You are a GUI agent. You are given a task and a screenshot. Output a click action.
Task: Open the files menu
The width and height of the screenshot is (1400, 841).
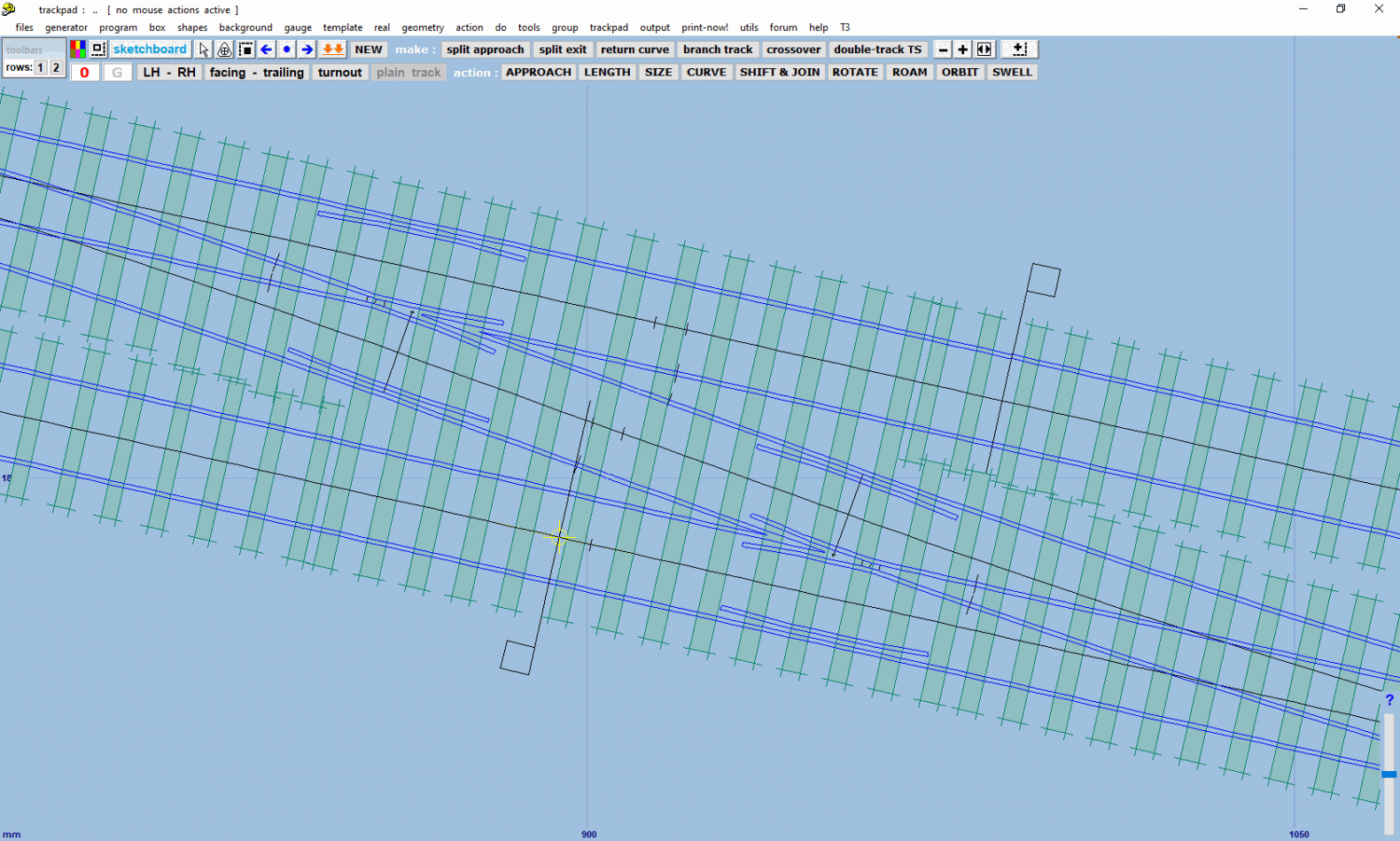(x=24, y=27)
